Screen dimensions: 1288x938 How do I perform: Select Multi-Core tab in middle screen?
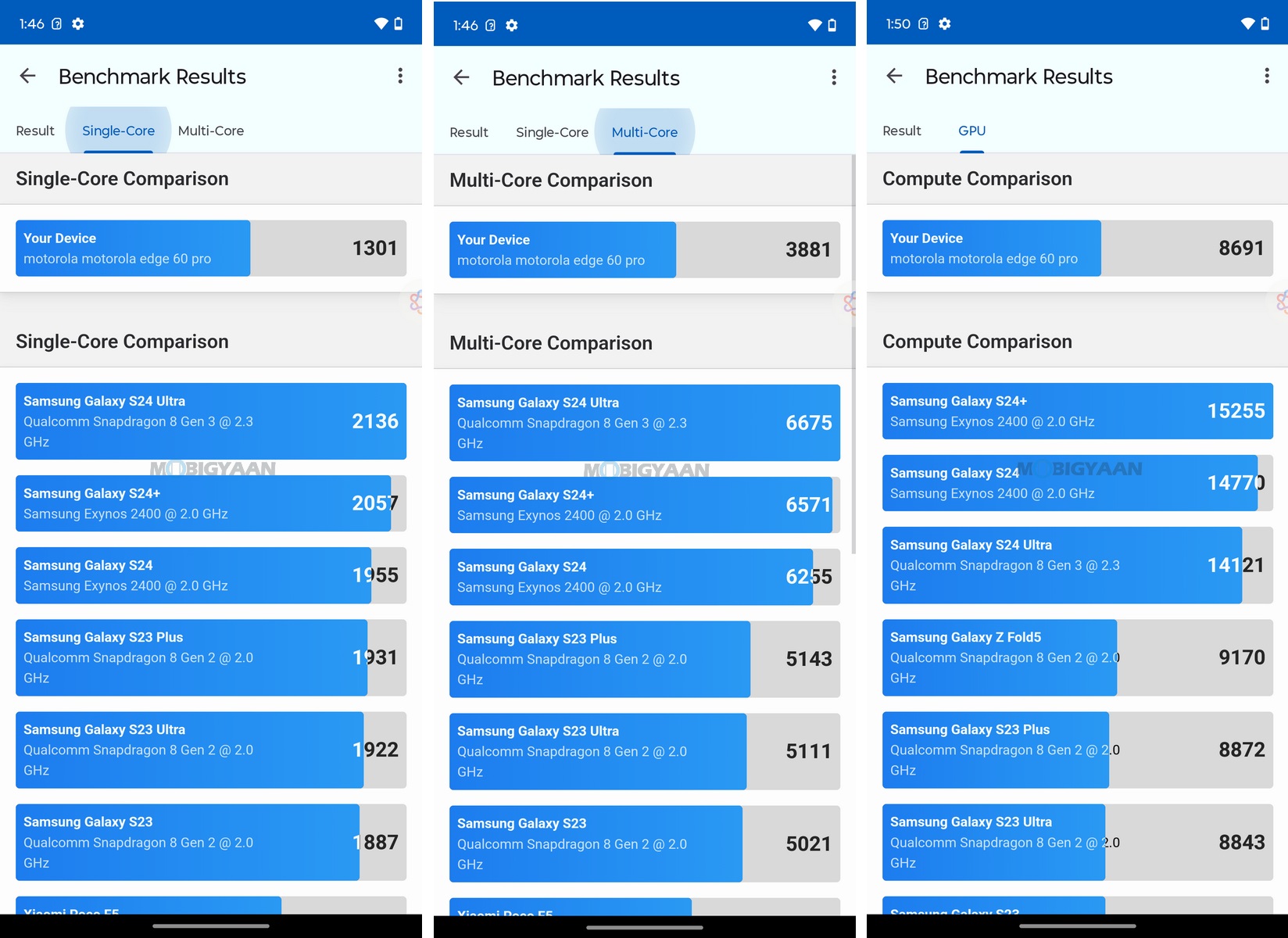tap(645, 132)
